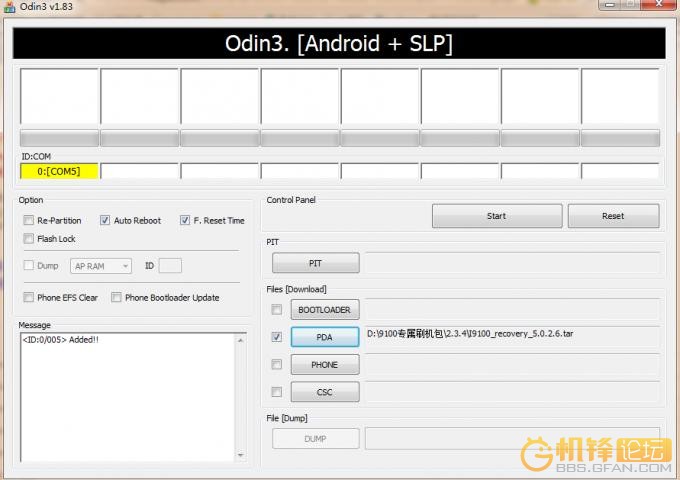Screen dimensions: 680x480
Task: Click the ID input field next to Dump
Action: (x=170, y=266)
